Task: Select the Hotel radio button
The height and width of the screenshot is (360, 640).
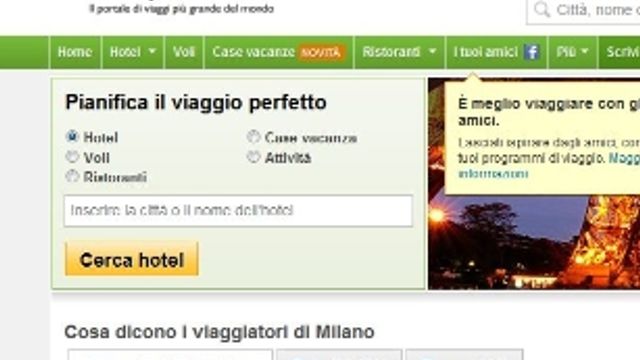Action: [72, 136]
